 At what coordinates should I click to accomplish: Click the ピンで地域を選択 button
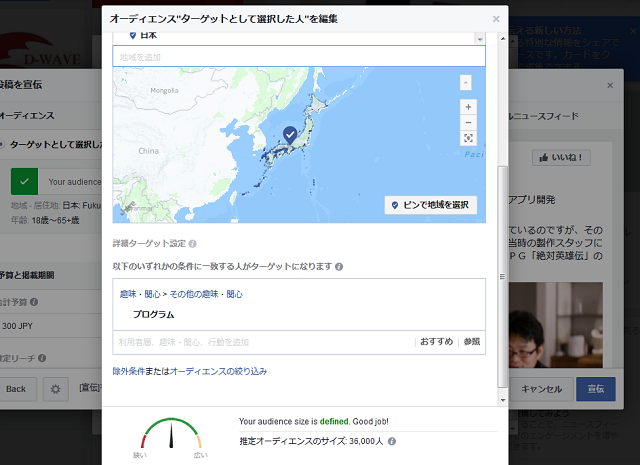tap(431, 204)
